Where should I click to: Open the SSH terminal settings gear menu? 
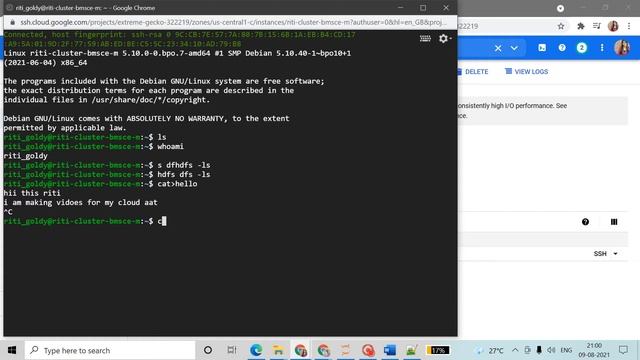[444, 38]
